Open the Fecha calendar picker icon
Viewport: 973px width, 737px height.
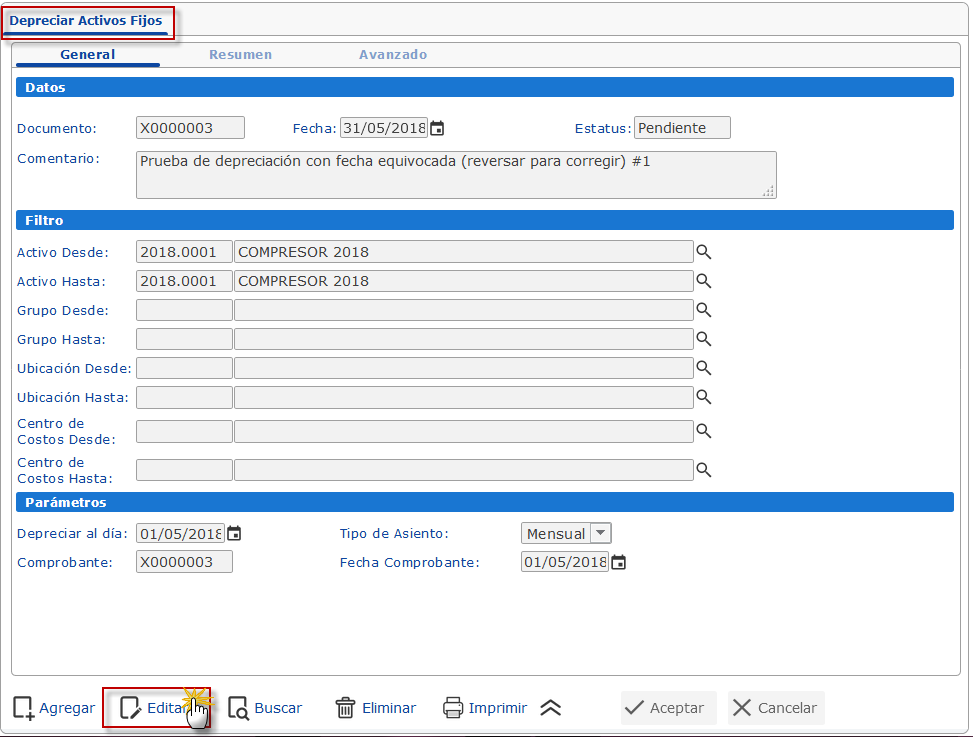[437, 128]
